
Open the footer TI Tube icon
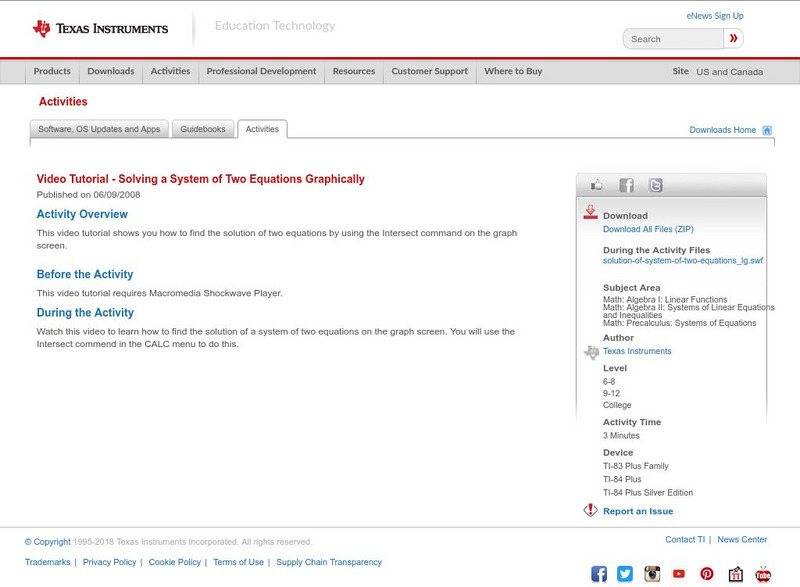[x=763, y=574]
